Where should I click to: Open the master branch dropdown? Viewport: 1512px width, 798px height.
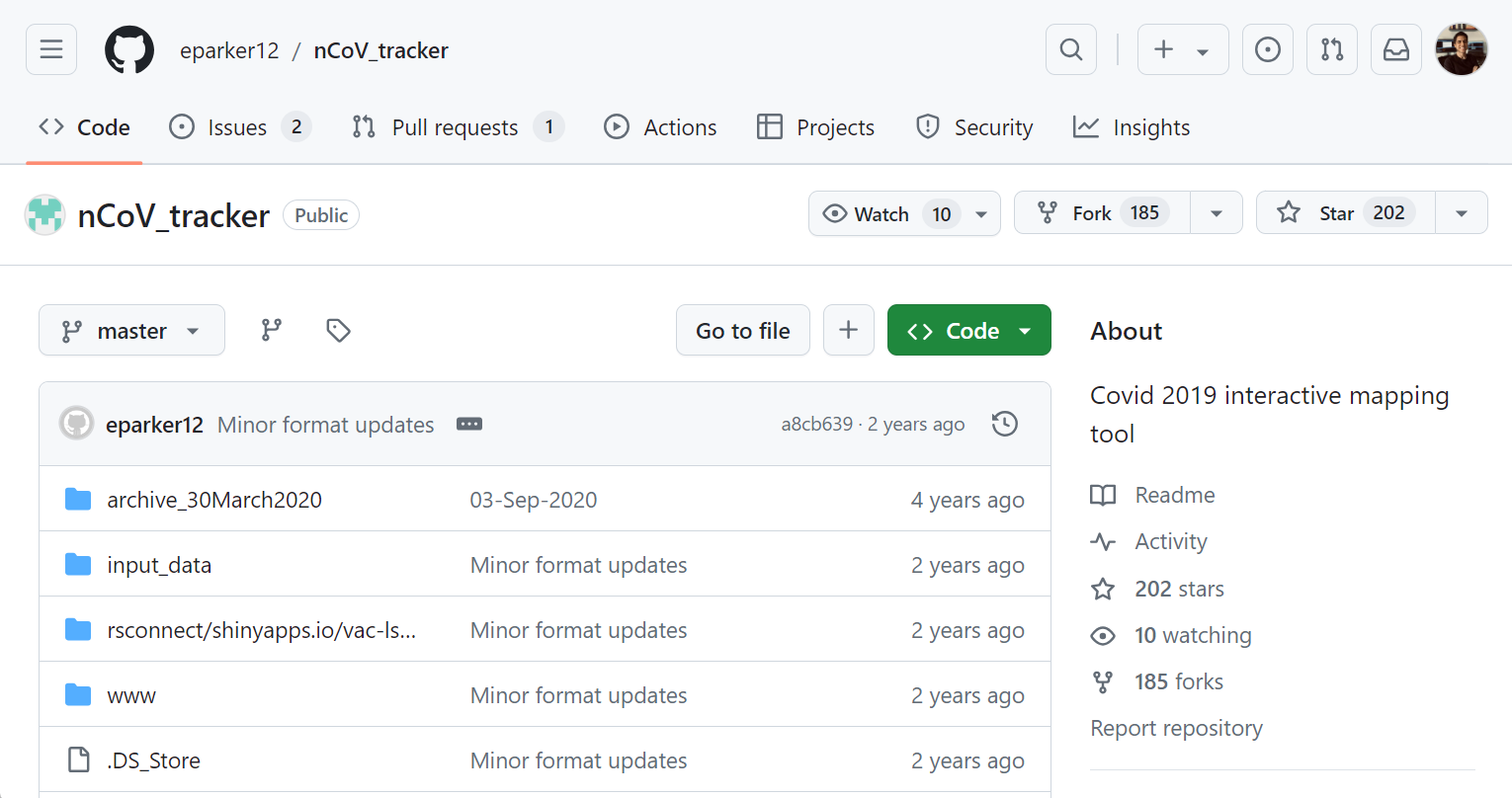click(x=131, y=331)
